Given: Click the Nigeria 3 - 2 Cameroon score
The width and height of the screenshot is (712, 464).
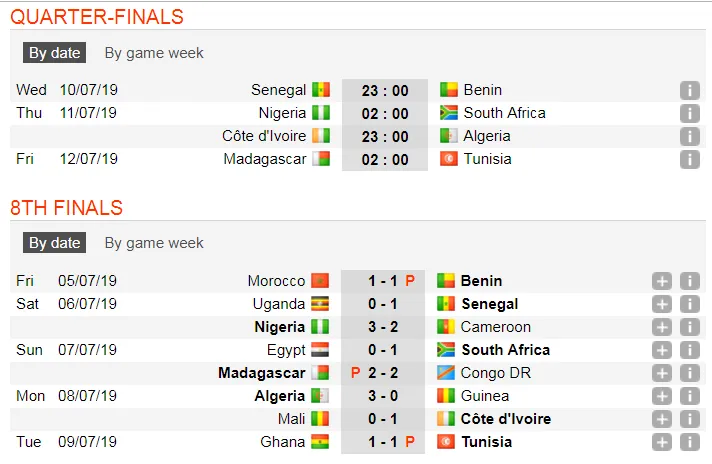Looking at the screenshot, I should click(x=376, y=327).
